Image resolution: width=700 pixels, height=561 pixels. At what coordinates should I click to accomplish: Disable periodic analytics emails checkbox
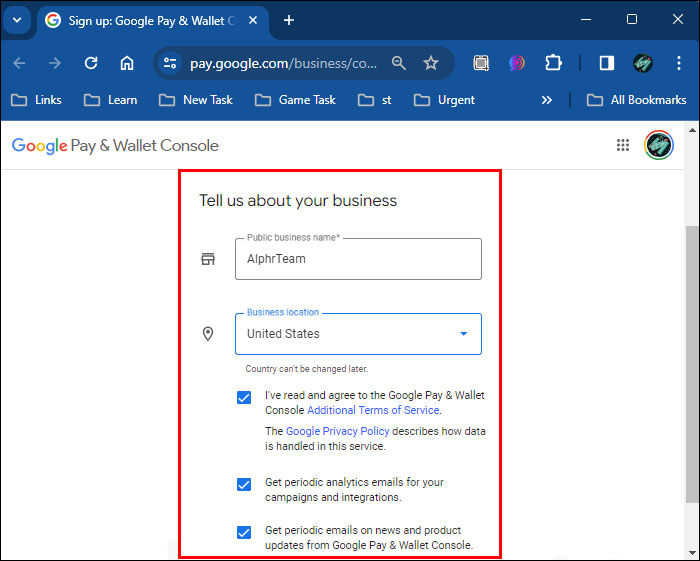[x=244, y=484]
